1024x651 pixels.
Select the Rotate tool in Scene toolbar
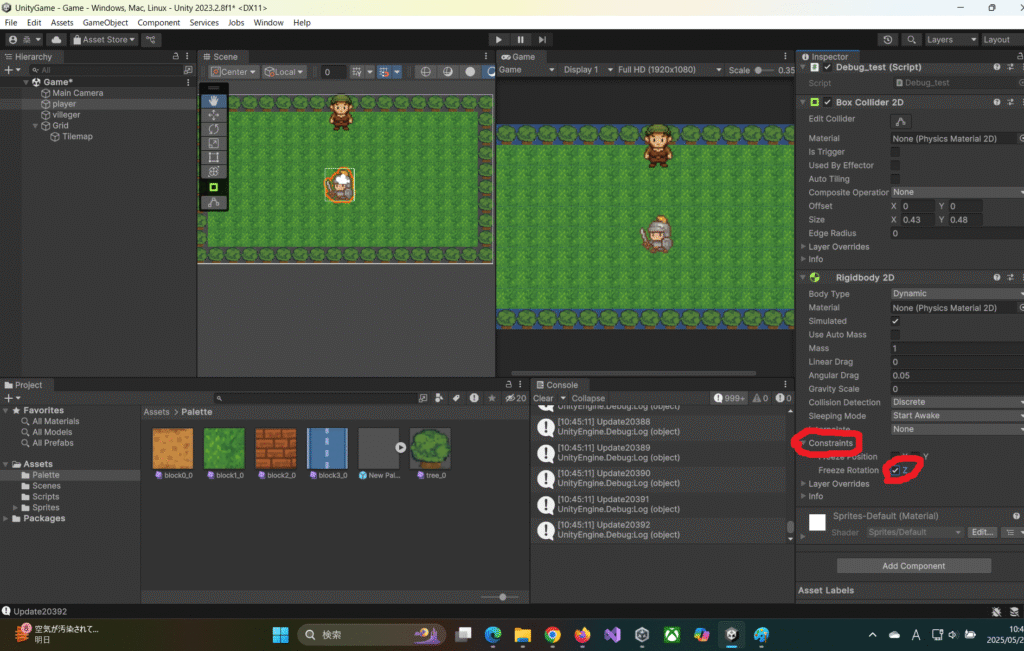pos(214,129)
